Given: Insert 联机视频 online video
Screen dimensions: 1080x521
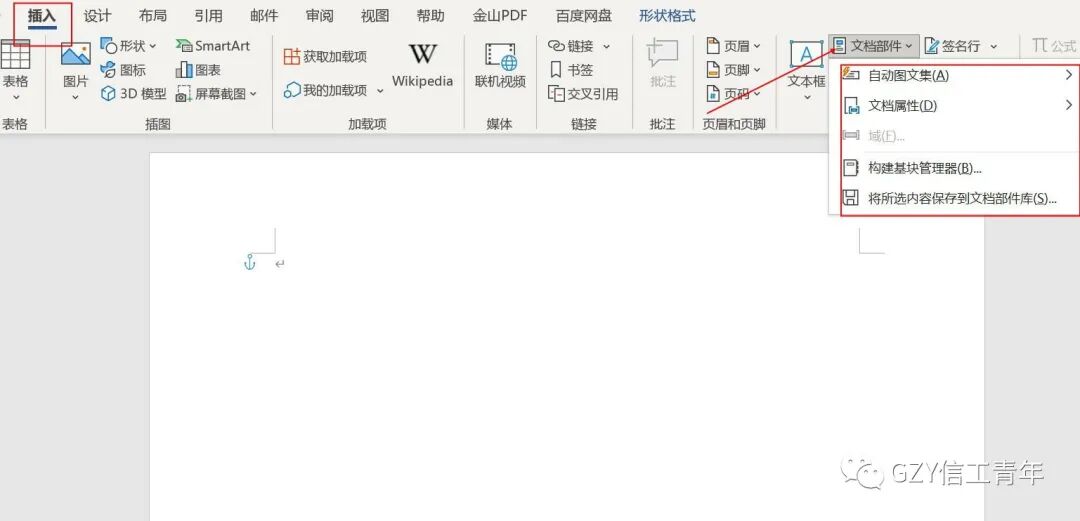Looking at the screenshot, I should click(500, 65).
